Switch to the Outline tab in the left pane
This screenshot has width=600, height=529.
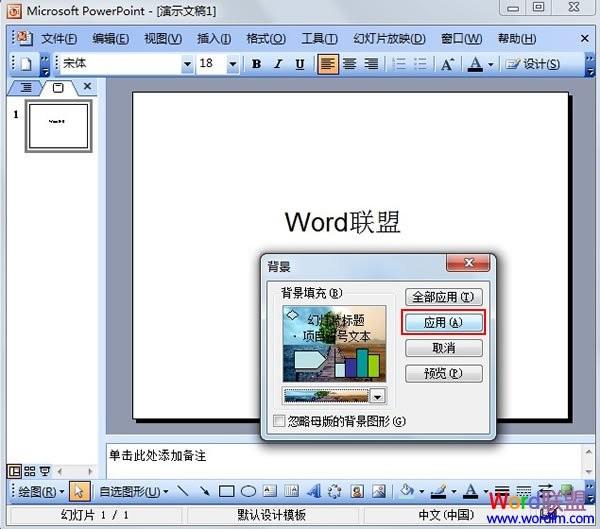26,88
